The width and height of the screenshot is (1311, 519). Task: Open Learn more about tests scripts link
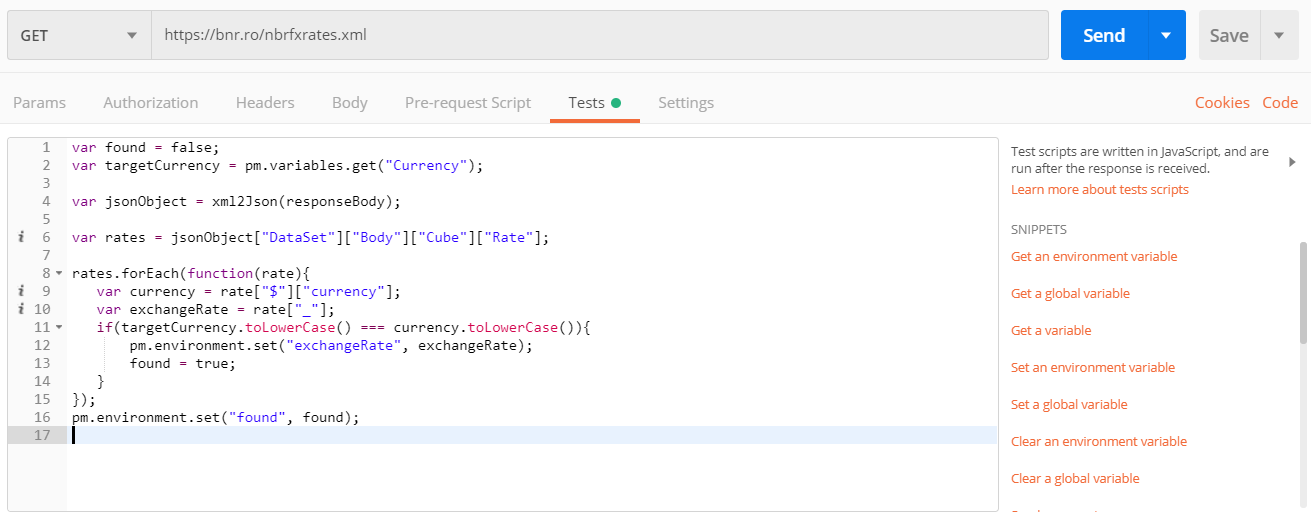click(x=1099, y=190)
